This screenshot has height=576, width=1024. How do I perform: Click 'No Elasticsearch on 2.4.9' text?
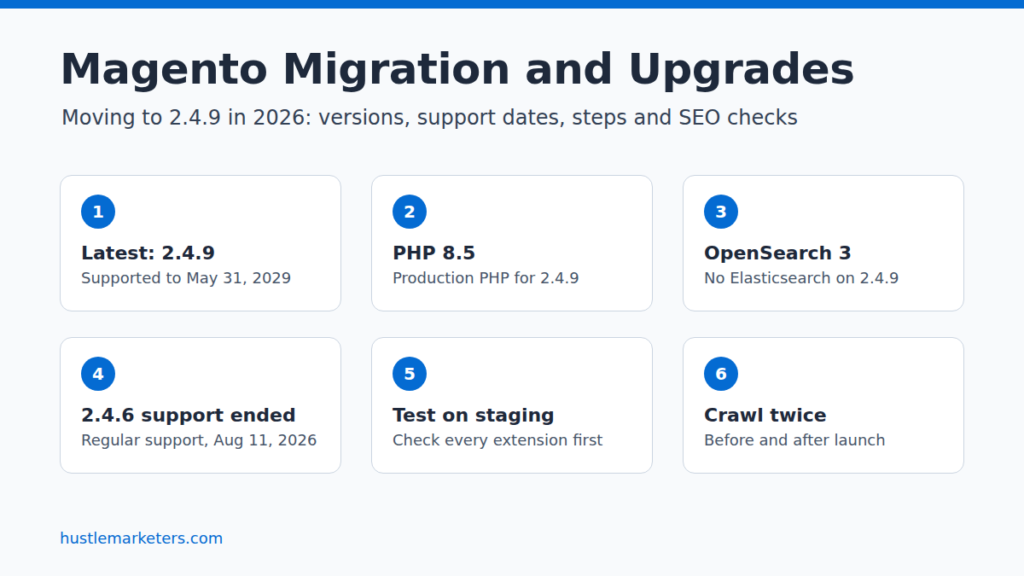(x=801, y=278)
